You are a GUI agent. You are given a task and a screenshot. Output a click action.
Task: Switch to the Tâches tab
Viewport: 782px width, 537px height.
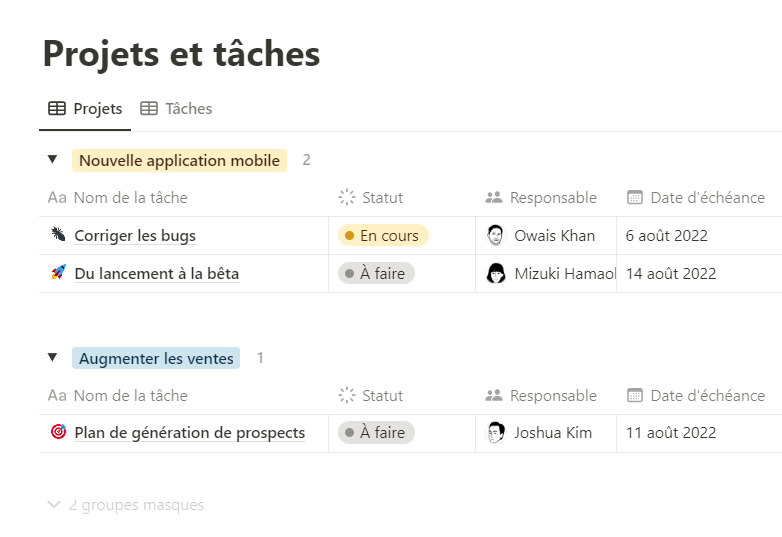click(176, 109)
